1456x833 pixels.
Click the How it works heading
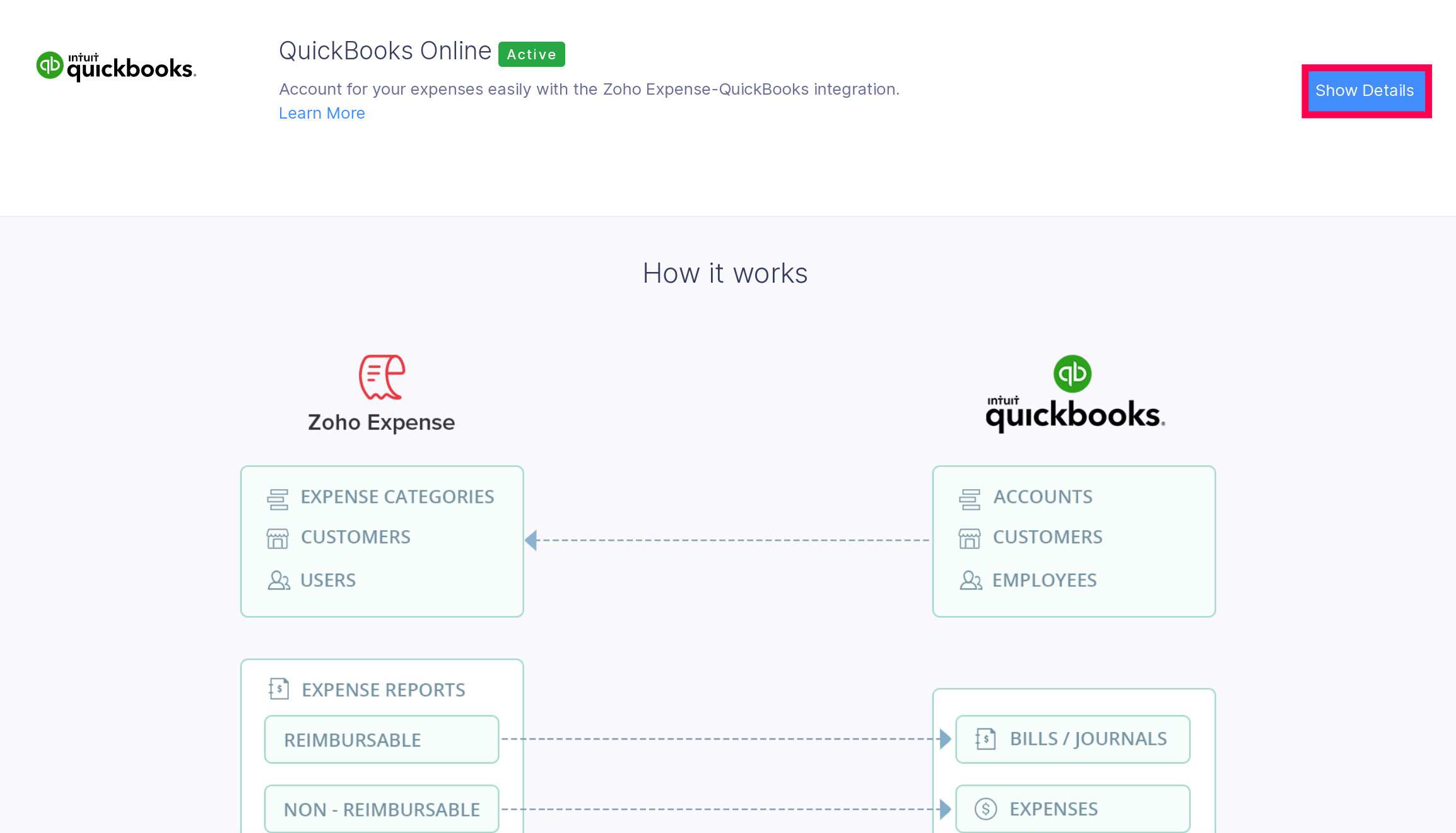pos(725,273)
